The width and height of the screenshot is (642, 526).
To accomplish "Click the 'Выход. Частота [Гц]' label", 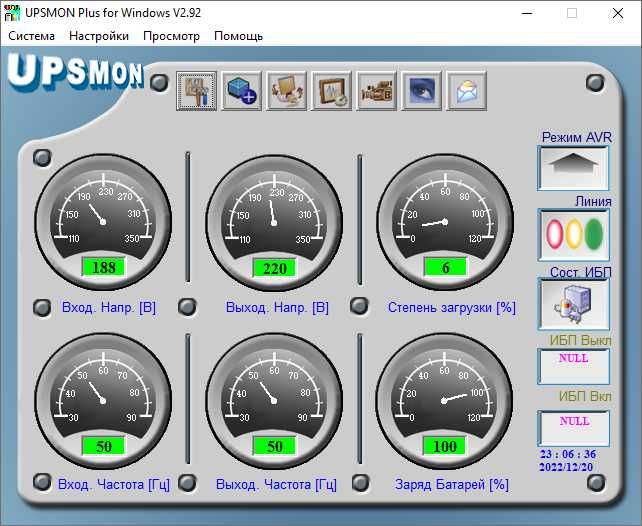I will (276, 485).
